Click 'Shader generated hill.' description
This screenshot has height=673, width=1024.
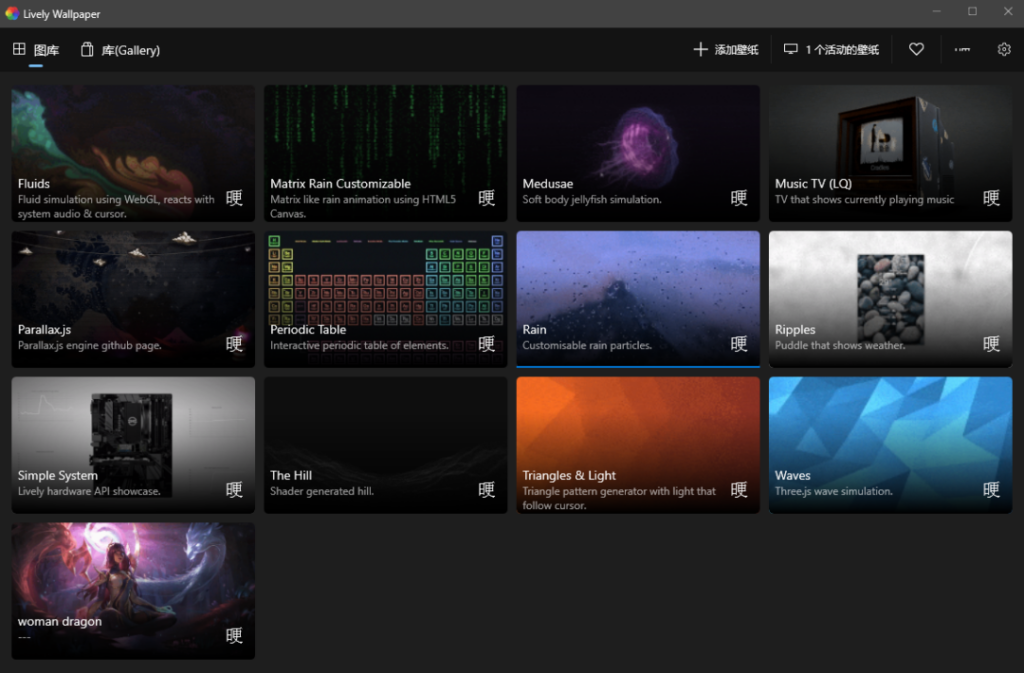click(322, 492)
